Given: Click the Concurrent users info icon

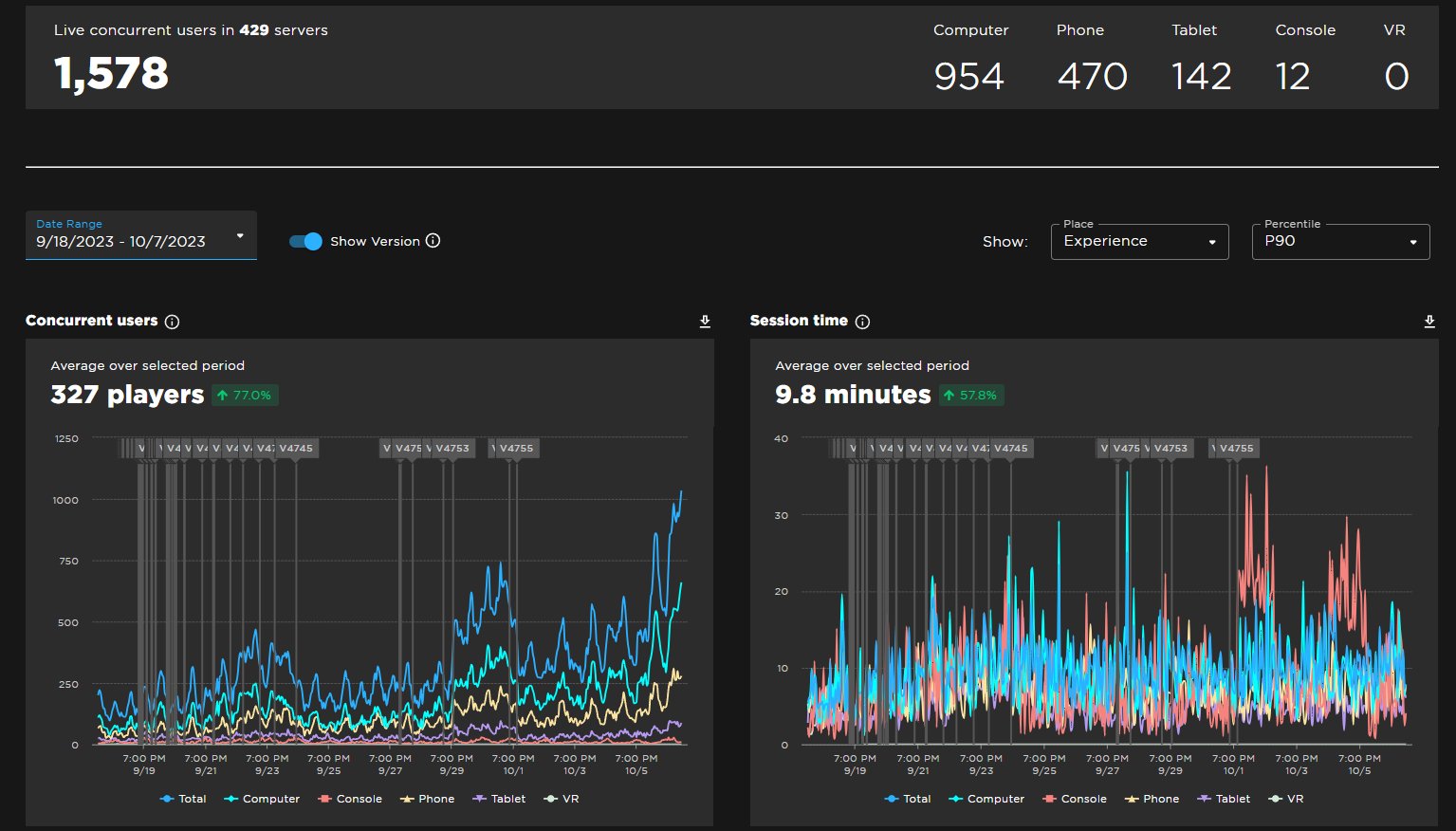Looking at the screenshot, I should pos(172,322).
